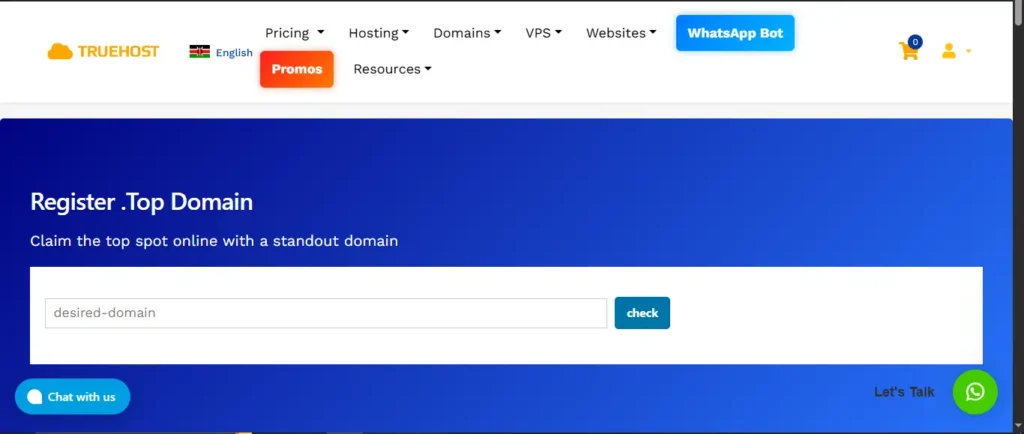Expand the Pricing menu
Viewport: 1024px width, 434px height.
point(295,33)
